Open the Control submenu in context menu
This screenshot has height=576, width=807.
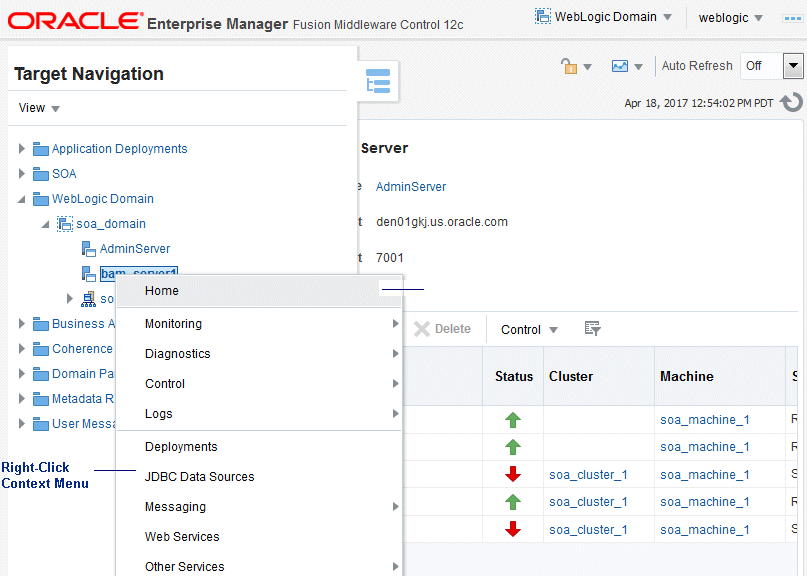(x=259, y=383)
